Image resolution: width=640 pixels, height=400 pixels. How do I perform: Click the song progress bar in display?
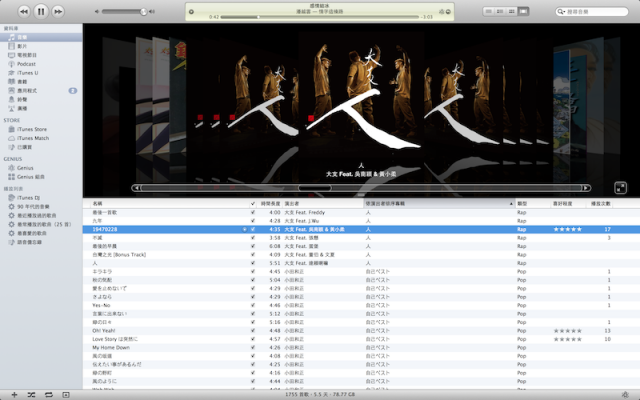pos(320,17)
